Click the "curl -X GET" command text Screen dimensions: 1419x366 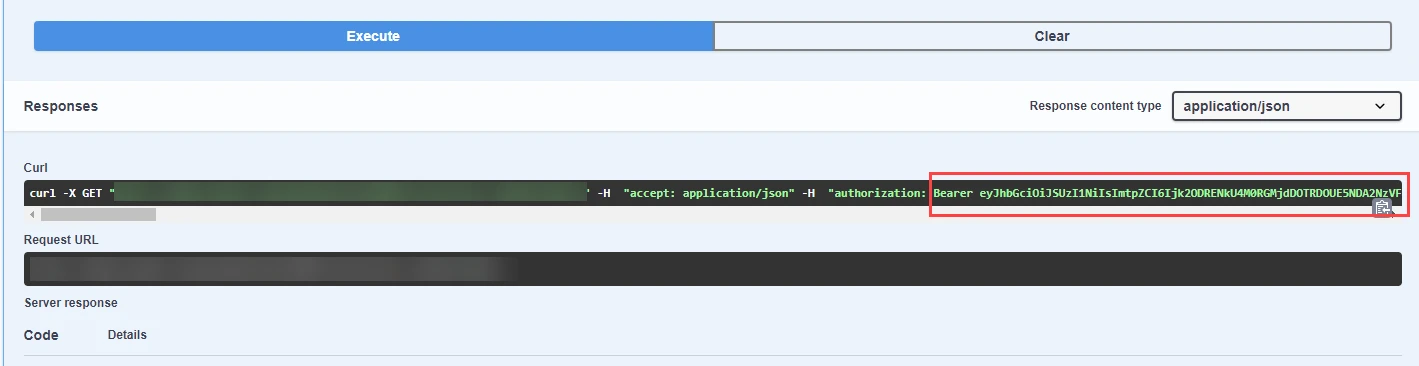coord(67,193)
